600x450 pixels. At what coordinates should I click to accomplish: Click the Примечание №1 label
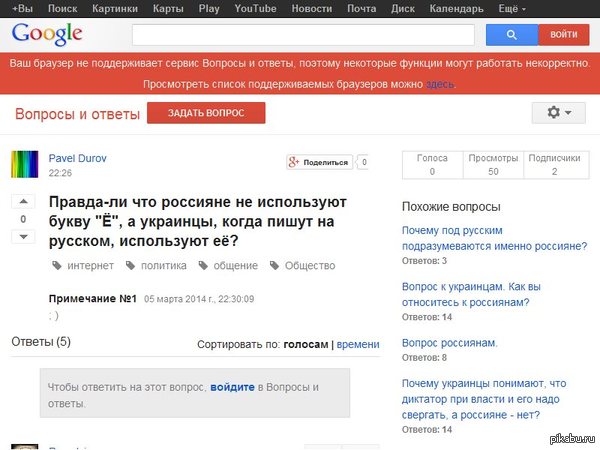tap(93, 299)
